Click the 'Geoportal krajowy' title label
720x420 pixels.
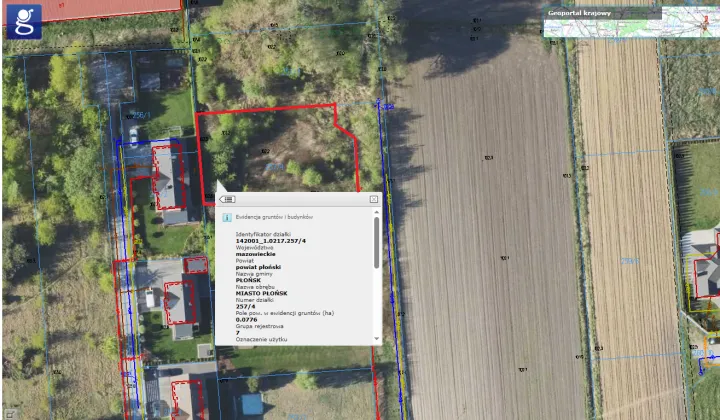579,13
